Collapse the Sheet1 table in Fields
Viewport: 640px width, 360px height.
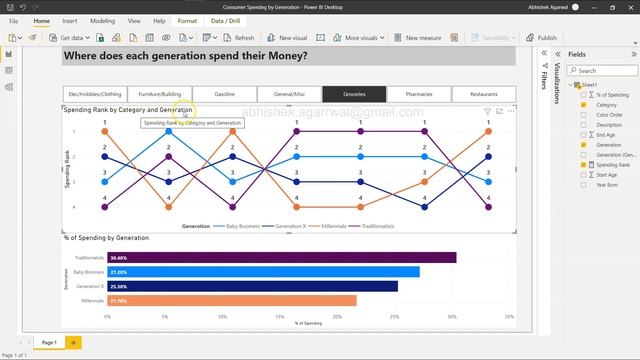pyautogui.click(x=571, y=85)
